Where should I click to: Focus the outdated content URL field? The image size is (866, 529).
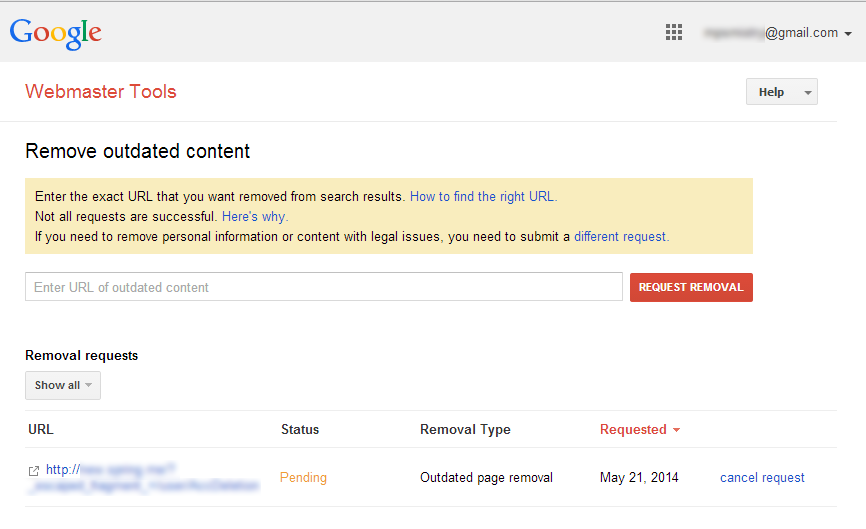tap(323, 287)
